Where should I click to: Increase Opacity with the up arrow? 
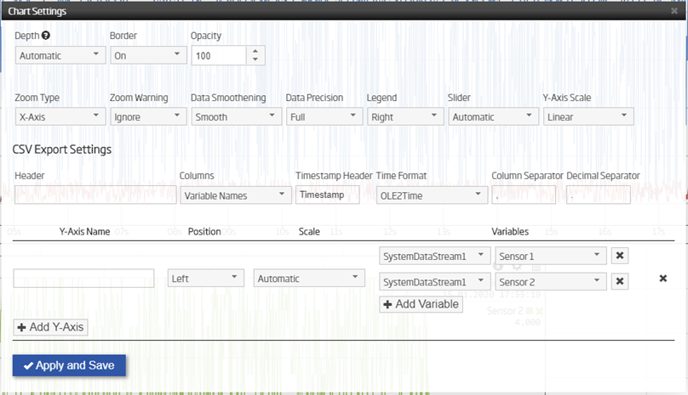pos(255,51)
